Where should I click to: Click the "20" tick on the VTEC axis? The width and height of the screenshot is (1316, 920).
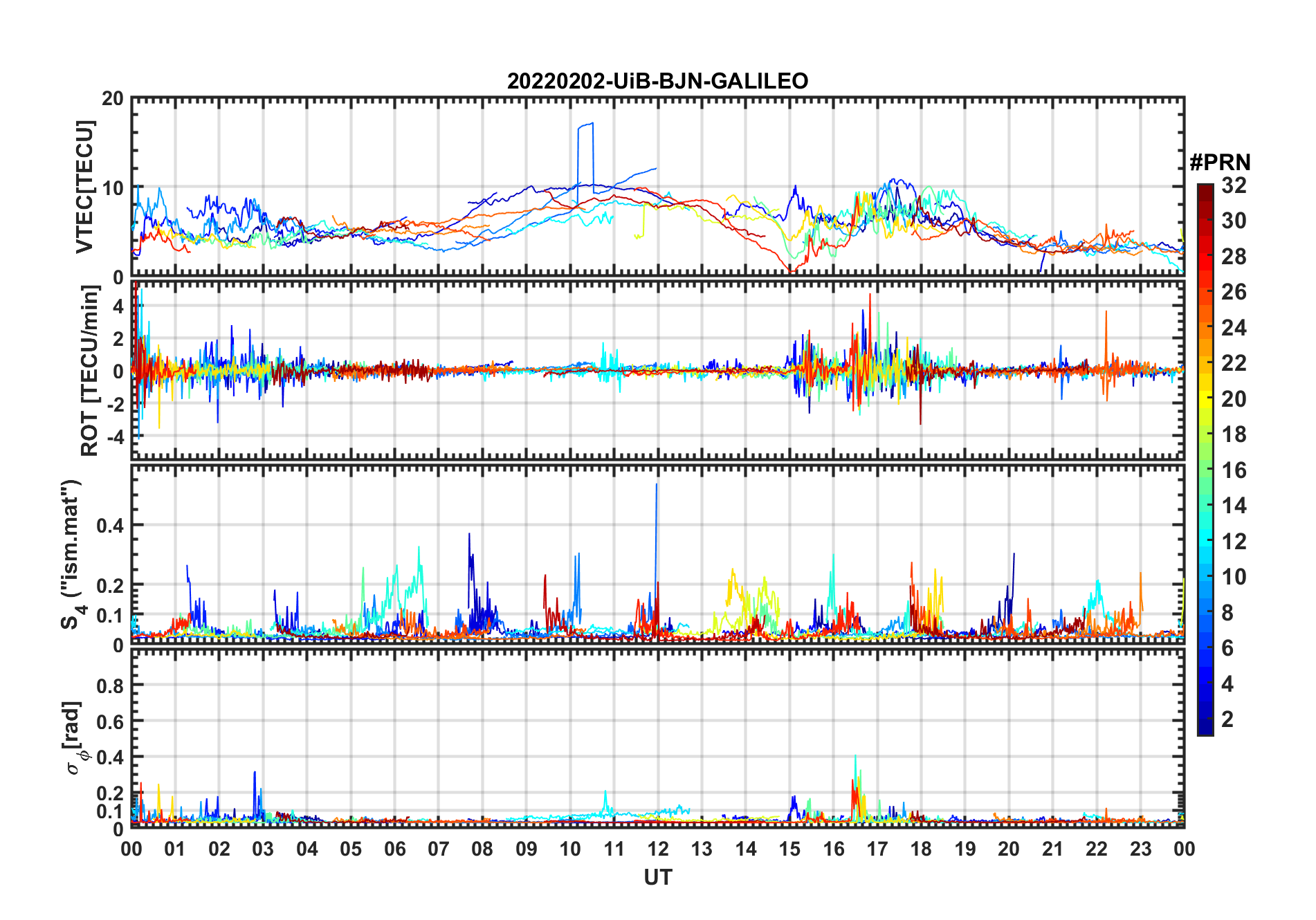coord(113,99)
